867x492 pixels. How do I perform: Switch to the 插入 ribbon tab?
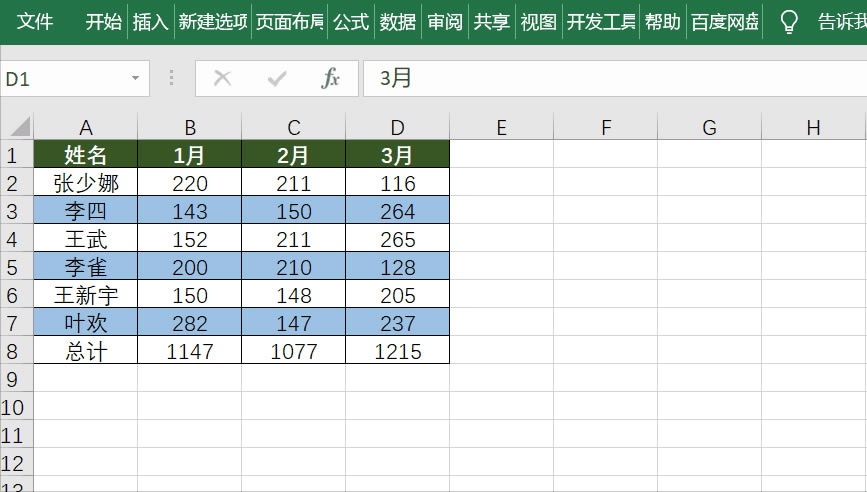click(x=150, y=22)
